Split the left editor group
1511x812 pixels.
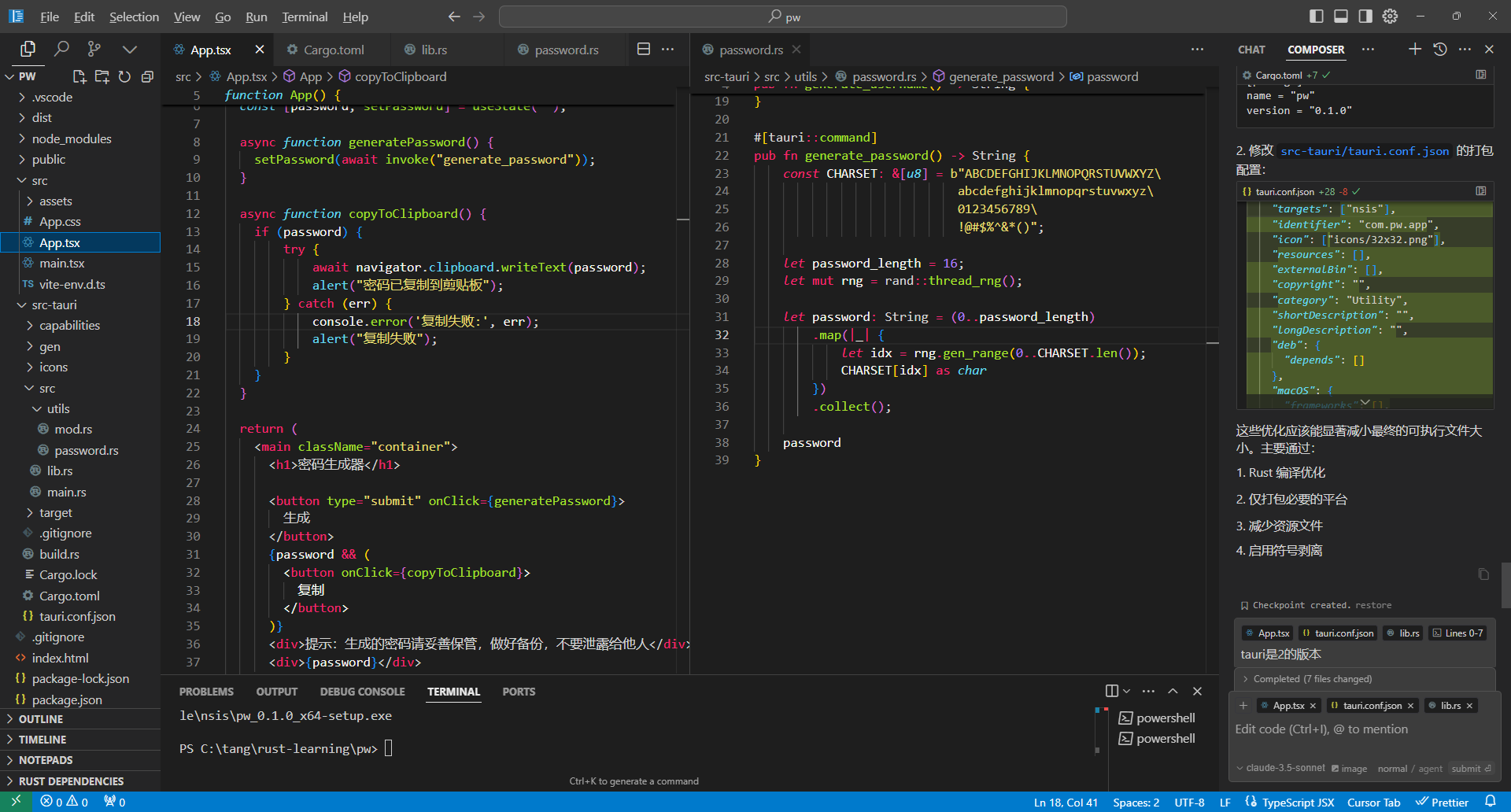click(644, 49)
